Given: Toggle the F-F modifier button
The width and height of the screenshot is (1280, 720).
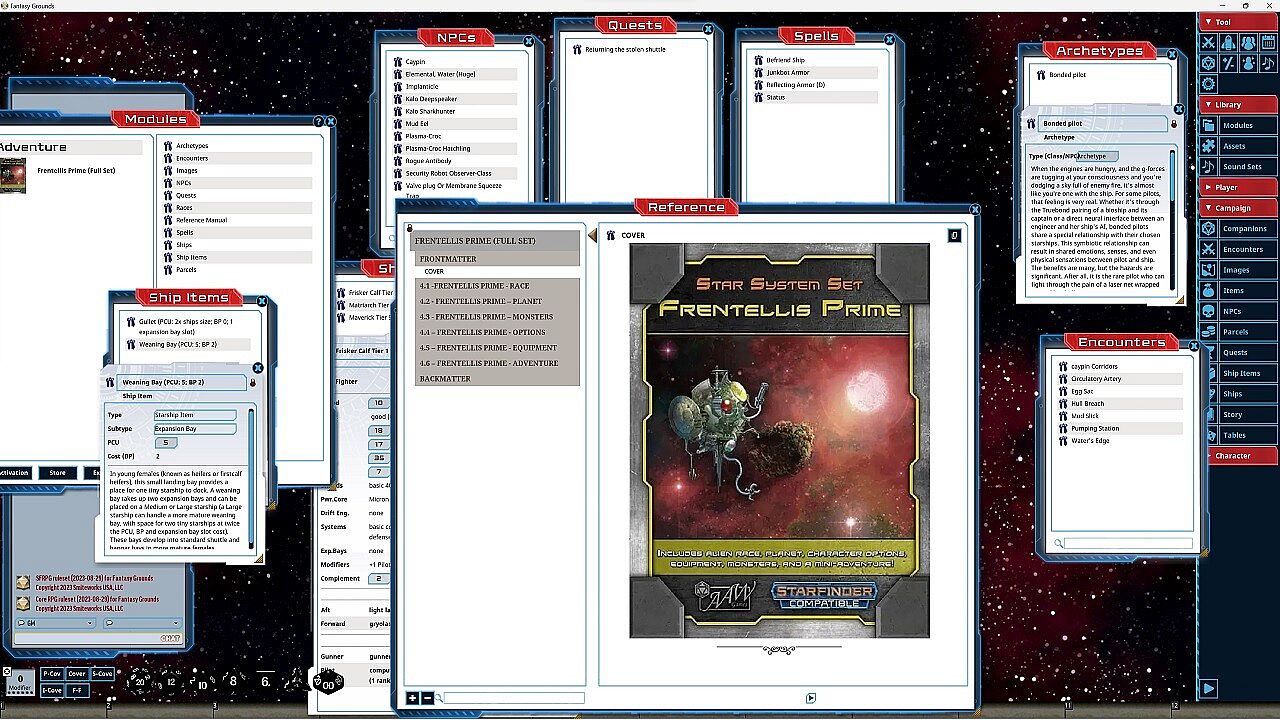Looking at the screenshot, I should (x=77, y=690).
